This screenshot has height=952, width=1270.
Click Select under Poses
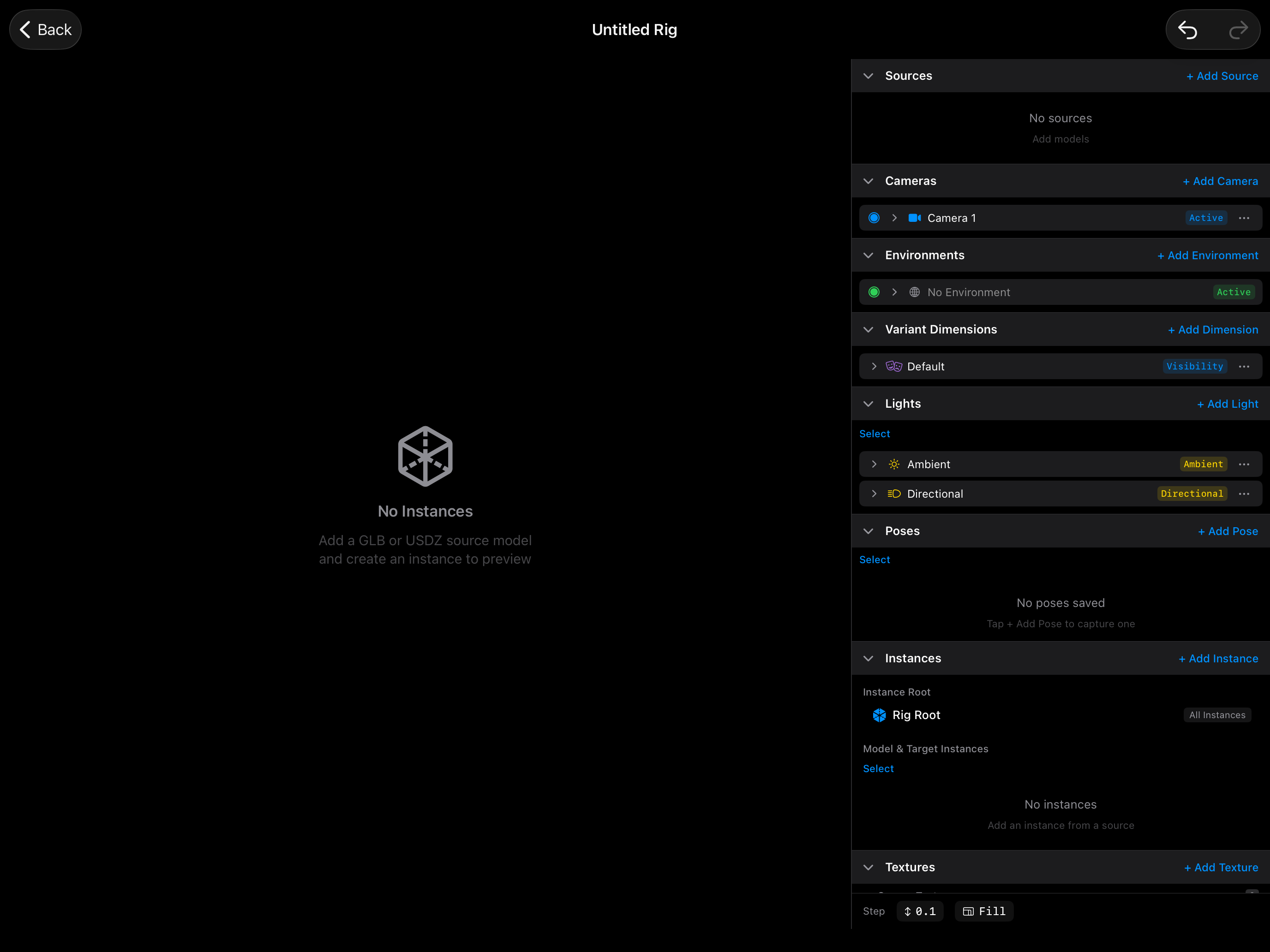point(875,559)
